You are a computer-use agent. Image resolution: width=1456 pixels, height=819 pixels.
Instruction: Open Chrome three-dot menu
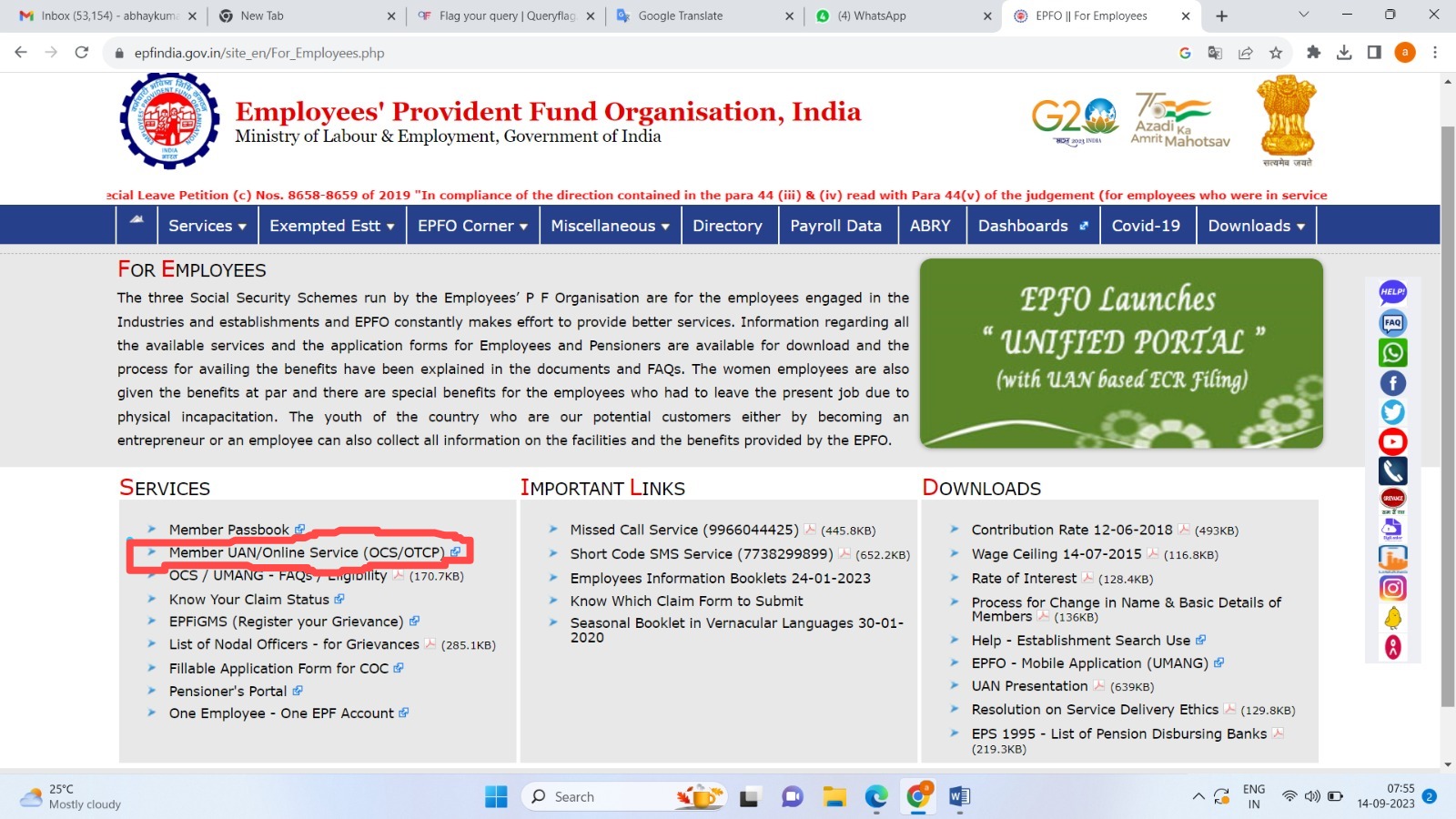[x=1435, y=53]
